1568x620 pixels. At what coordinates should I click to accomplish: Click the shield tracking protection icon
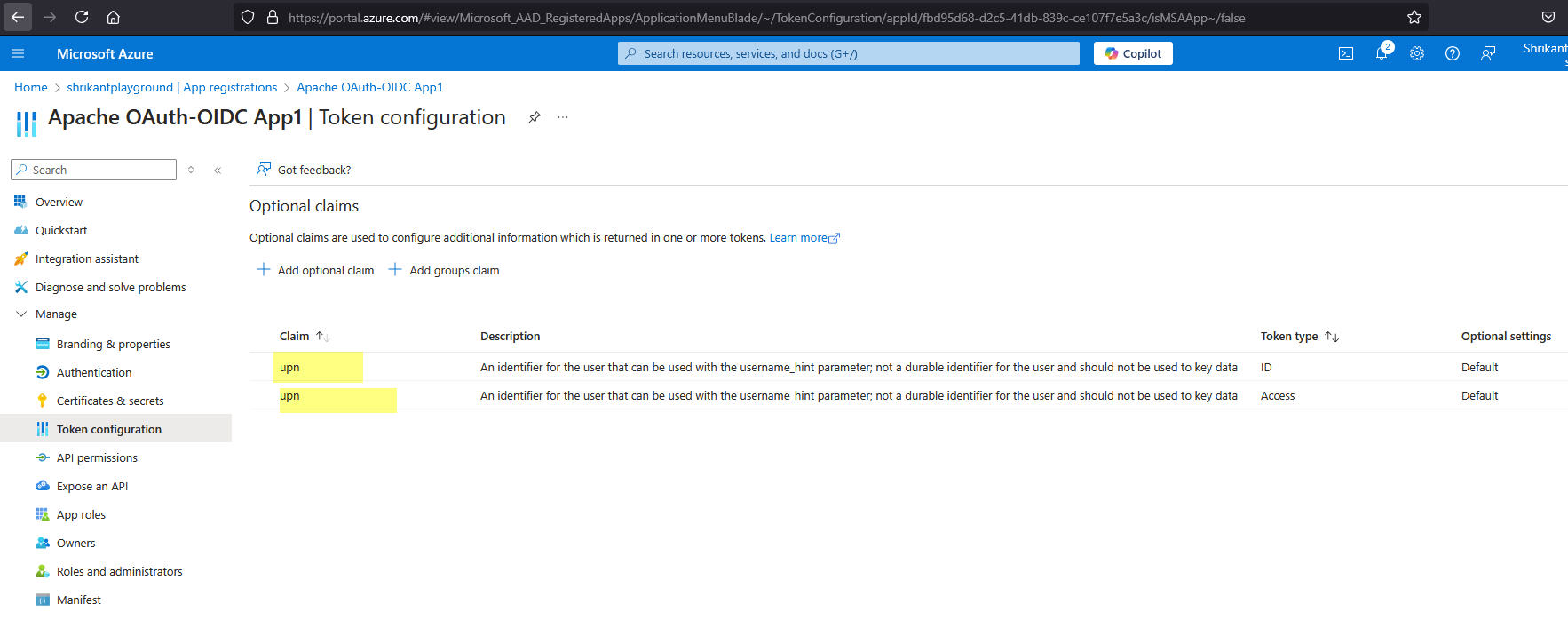[248, 17]
